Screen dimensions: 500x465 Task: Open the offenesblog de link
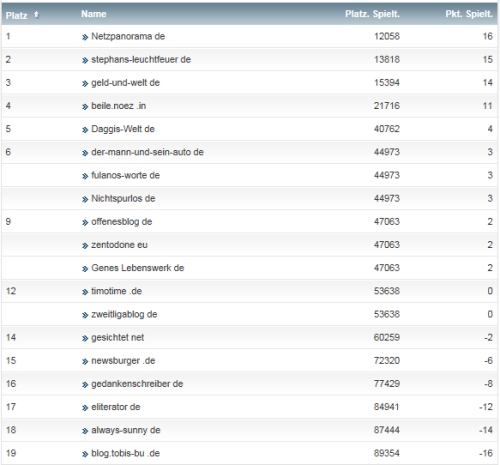click(x=122, y=222)
